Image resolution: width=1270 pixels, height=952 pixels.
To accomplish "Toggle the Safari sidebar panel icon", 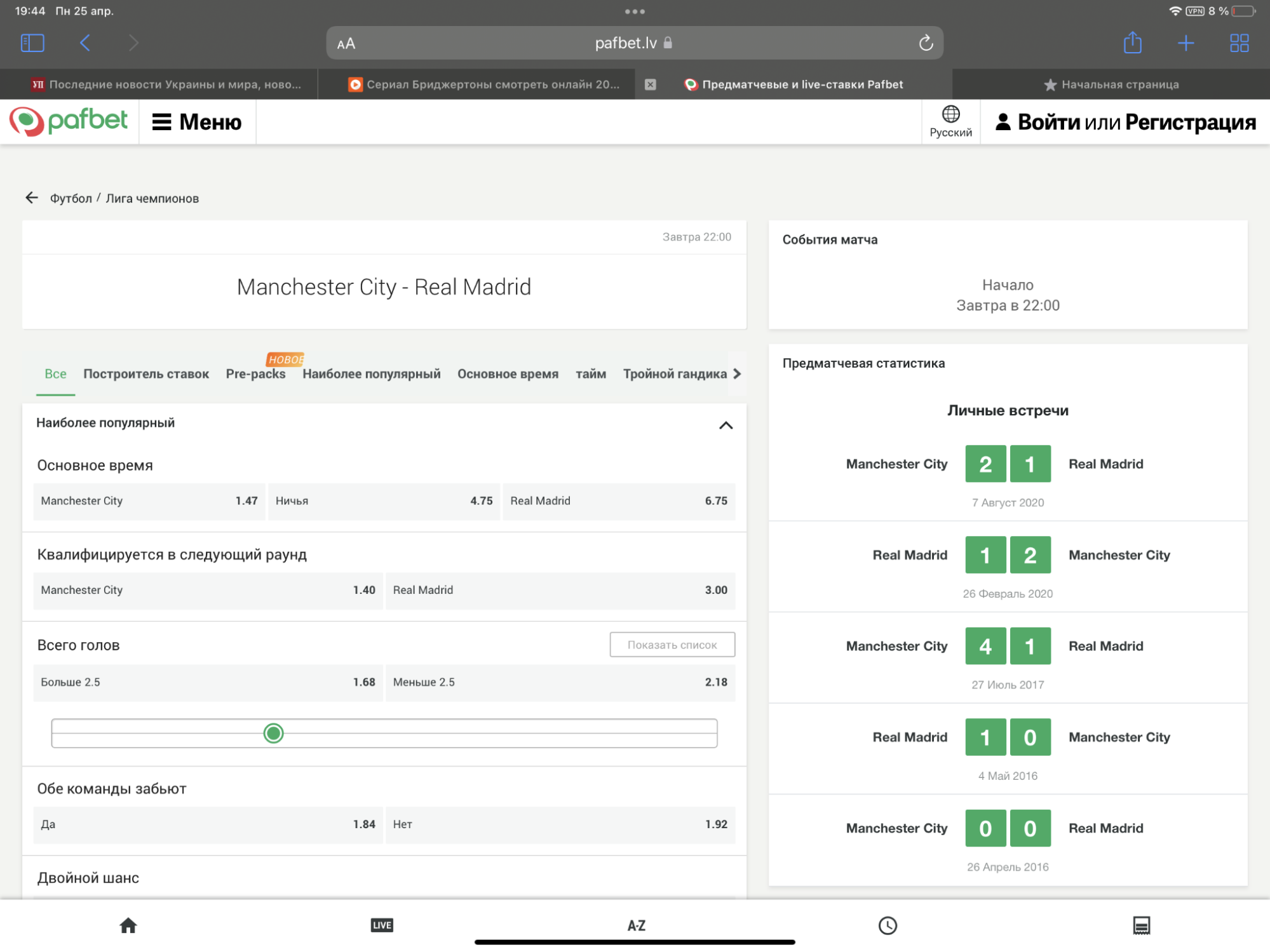I will 32,43.
